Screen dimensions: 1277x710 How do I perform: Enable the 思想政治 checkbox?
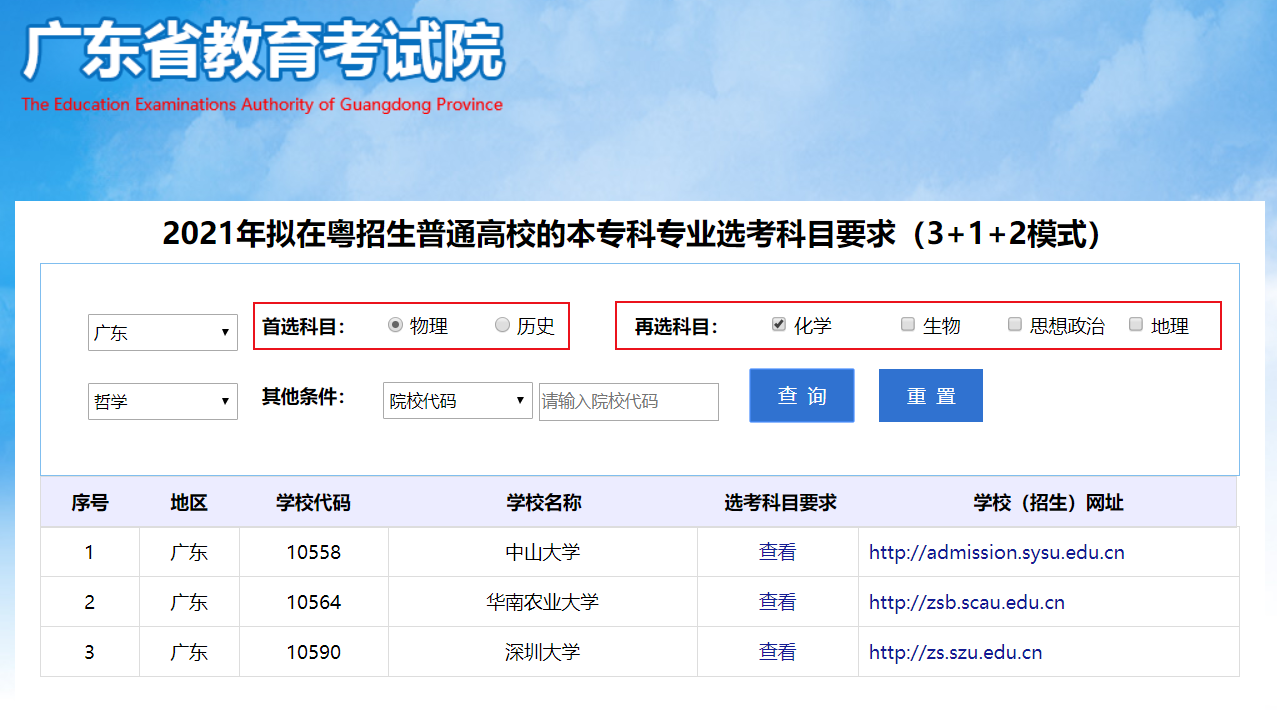pyautogui.click(x=1014, y=324)
